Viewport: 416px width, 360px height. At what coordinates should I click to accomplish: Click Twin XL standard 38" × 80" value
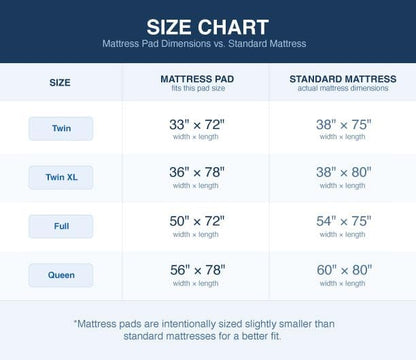tap(344, 172)
